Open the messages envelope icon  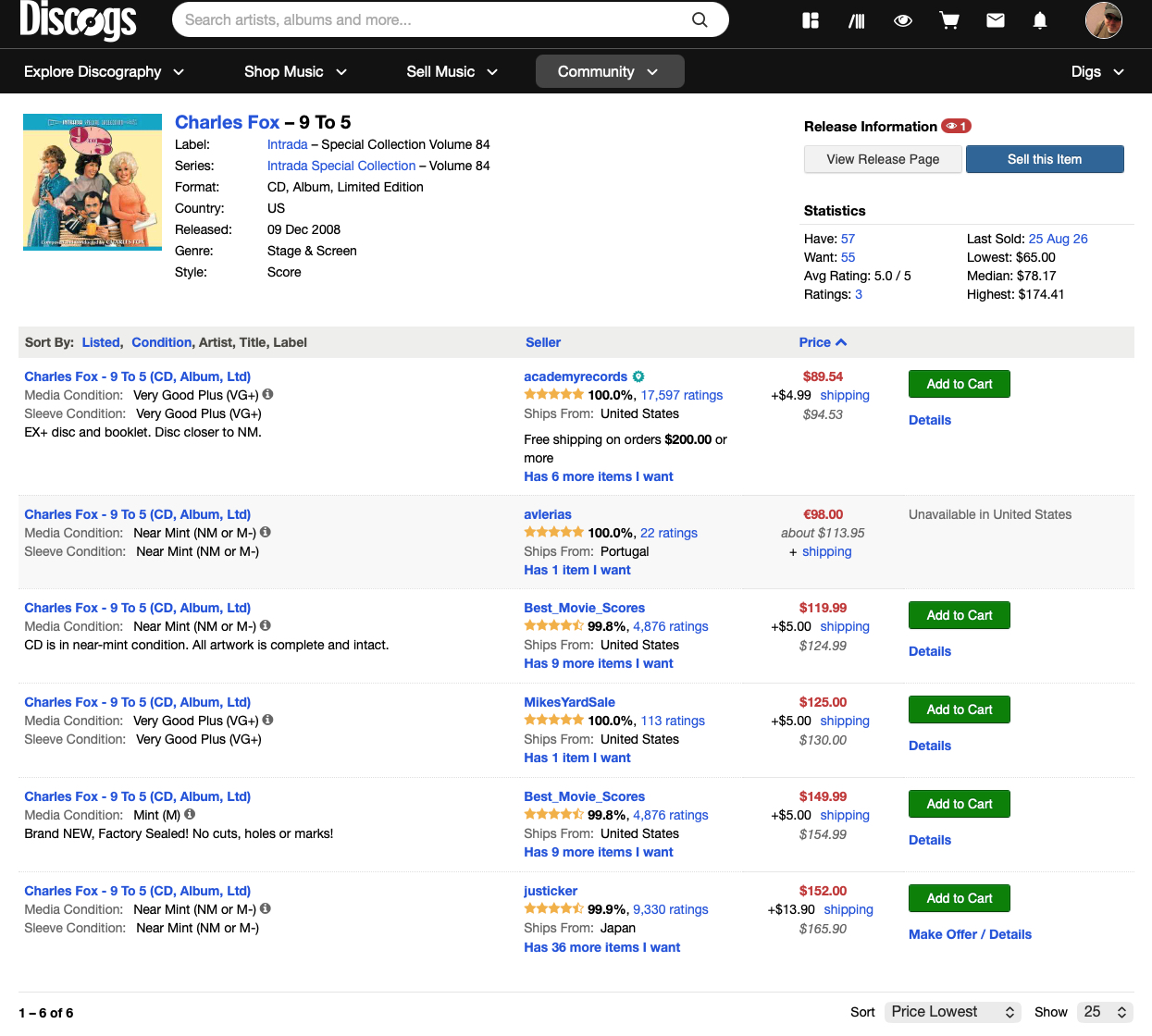pyautogui.click(x=996, y=20)
